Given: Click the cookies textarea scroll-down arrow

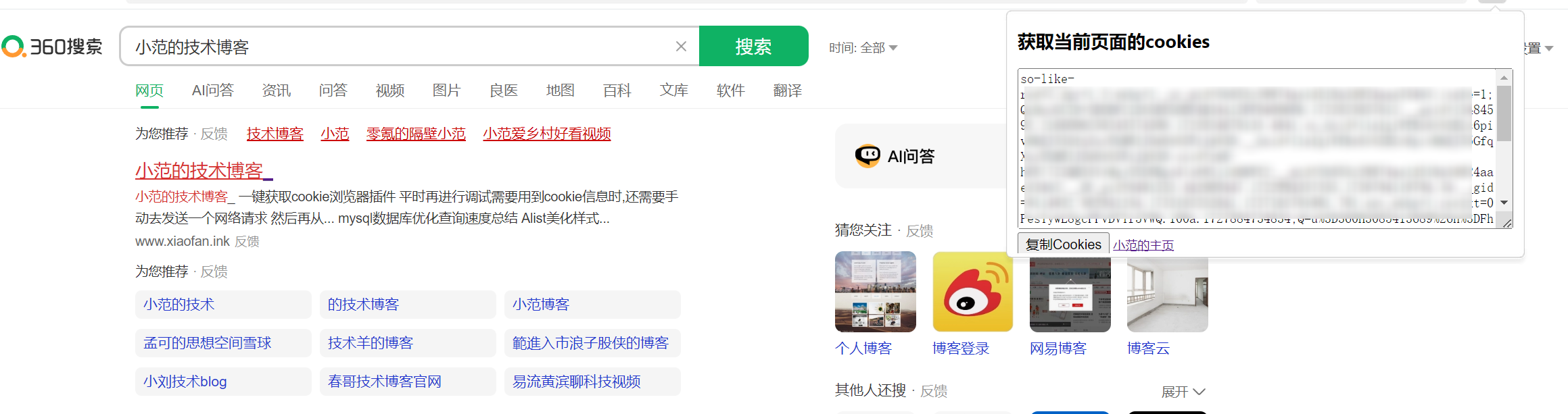Looking at the screenshot, I should click(x=1504, y=203).
